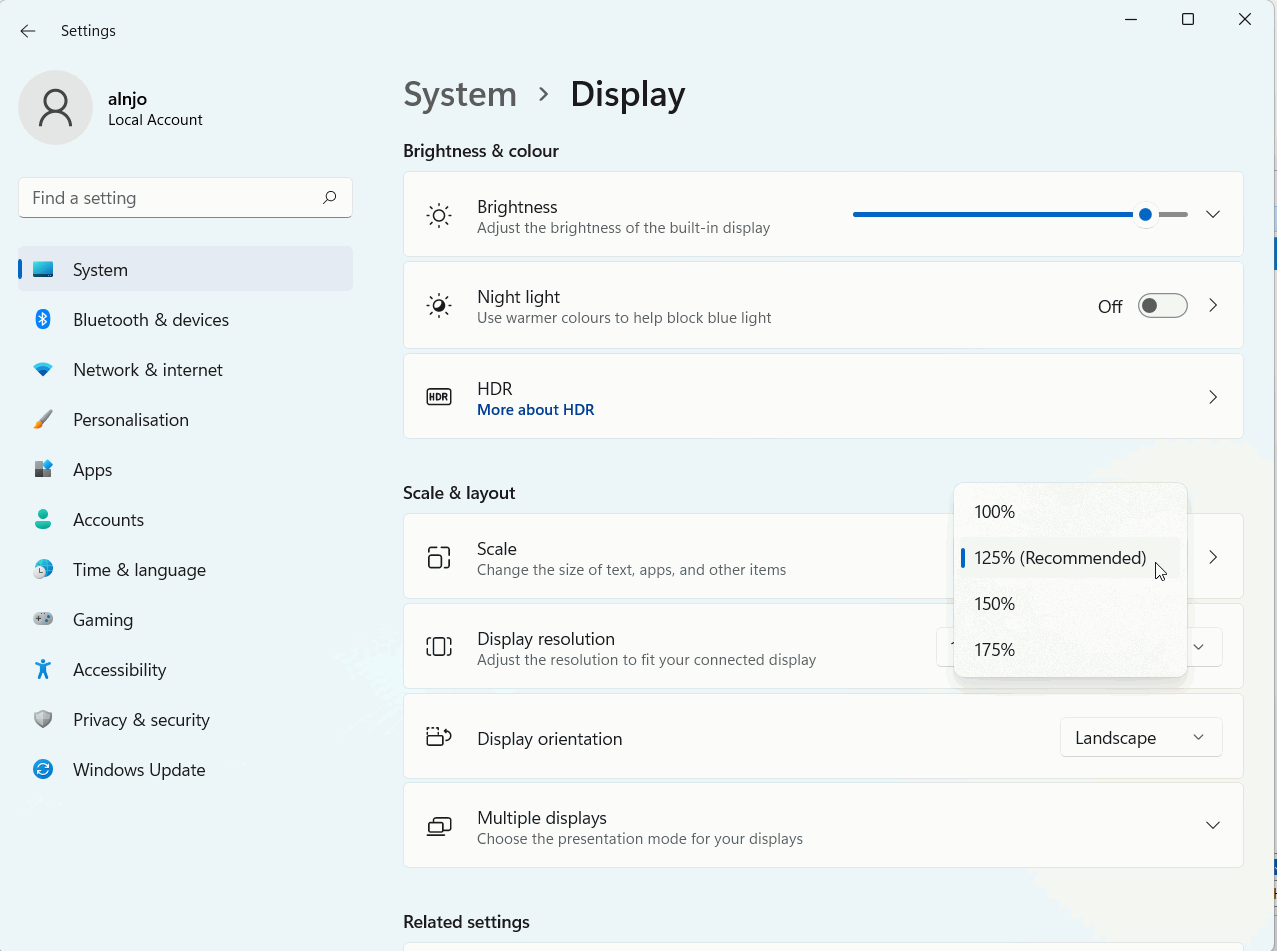
Task: Click the Gaming controller icon
Action: coord(43,620)
